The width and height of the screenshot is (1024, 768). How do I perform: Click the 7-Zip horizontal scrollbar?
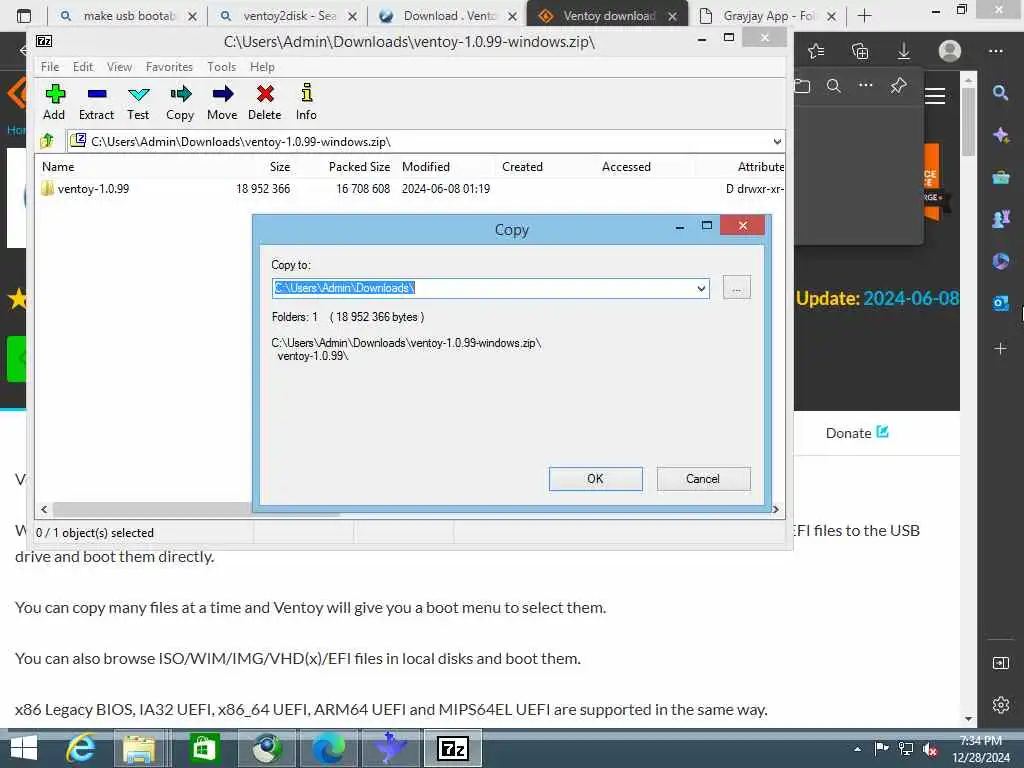pos(196,509)
